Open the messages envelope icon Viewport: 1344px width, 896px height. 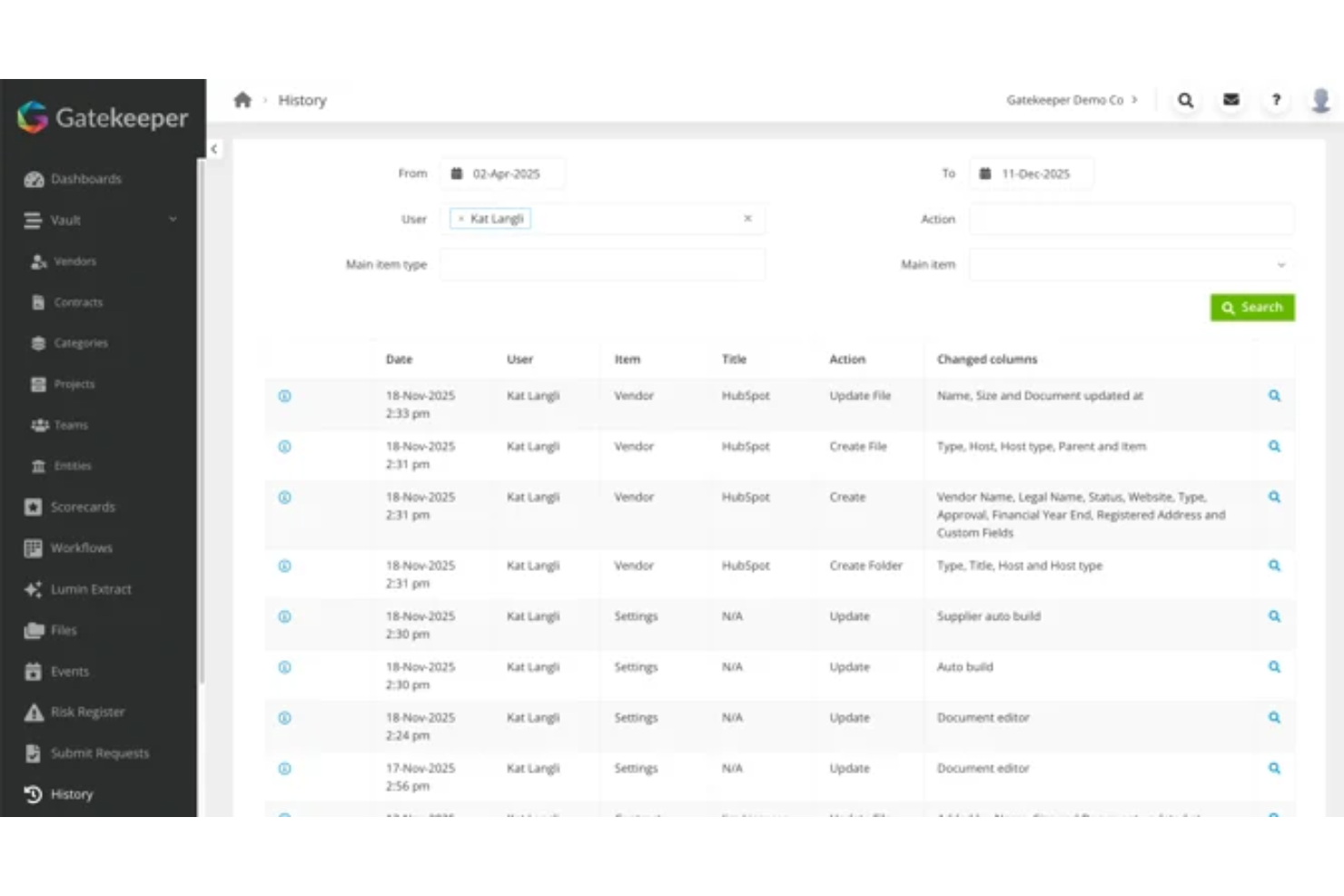point(1230,100)
